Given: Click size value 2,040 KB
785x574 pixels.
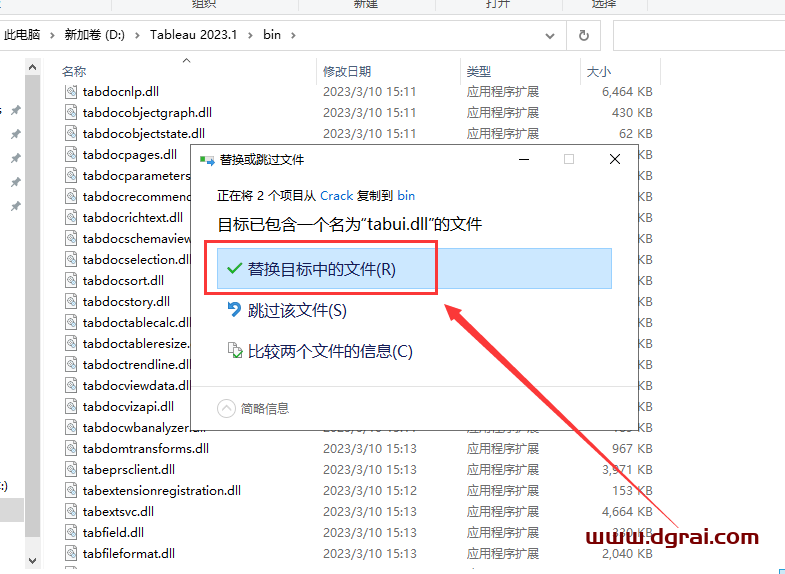Looking at the screenshot, I should pos(627,553).
